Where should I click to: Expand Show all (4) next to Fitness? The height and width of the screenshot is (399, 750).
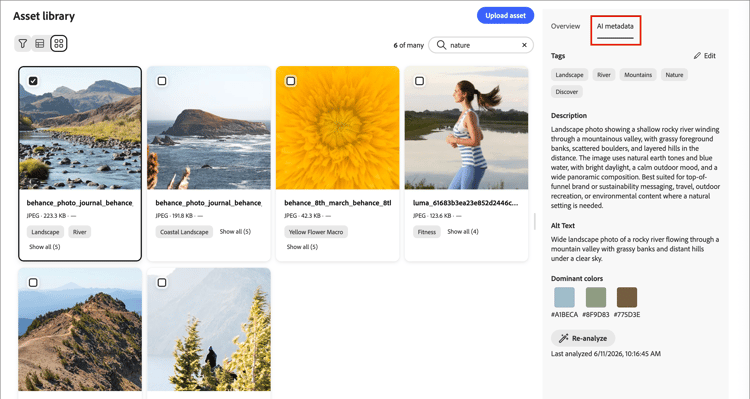[463, 232]
